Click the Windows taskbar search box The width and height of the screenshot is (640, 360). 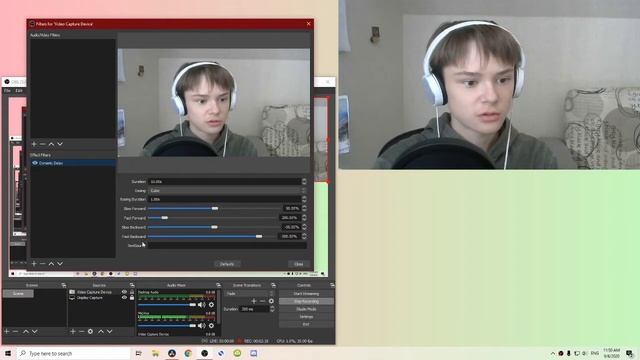point(73,353)
